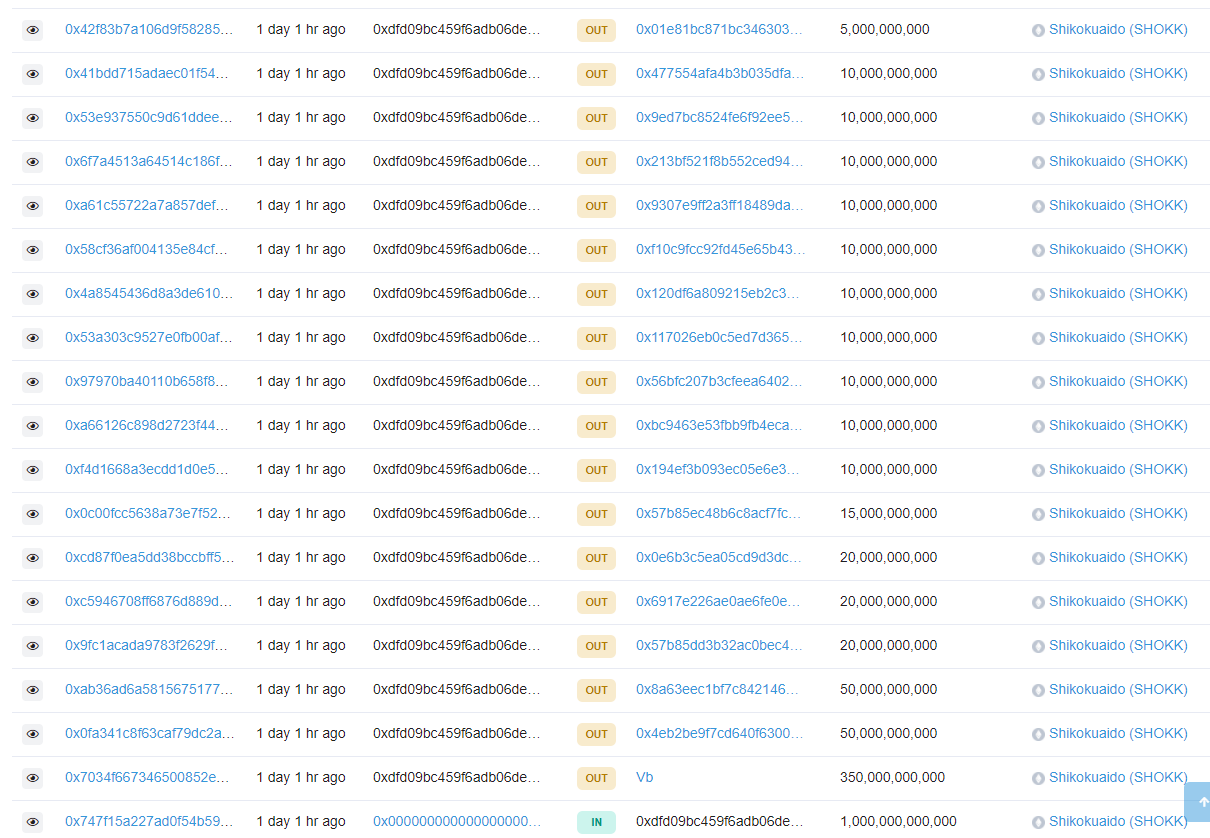Click OUT badge in the 15,000,000,000 row
This screenshot has width=1210, height=838.
pyautogui.click(x=596, y=514)
